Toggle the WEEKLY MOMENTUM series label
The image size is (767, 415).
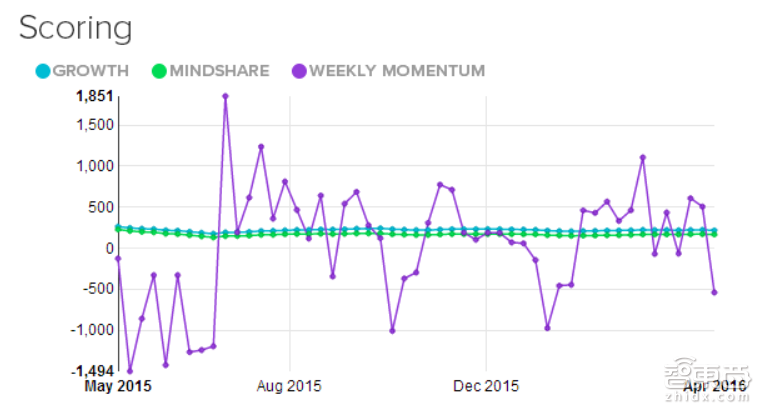(x=396, y=71)
